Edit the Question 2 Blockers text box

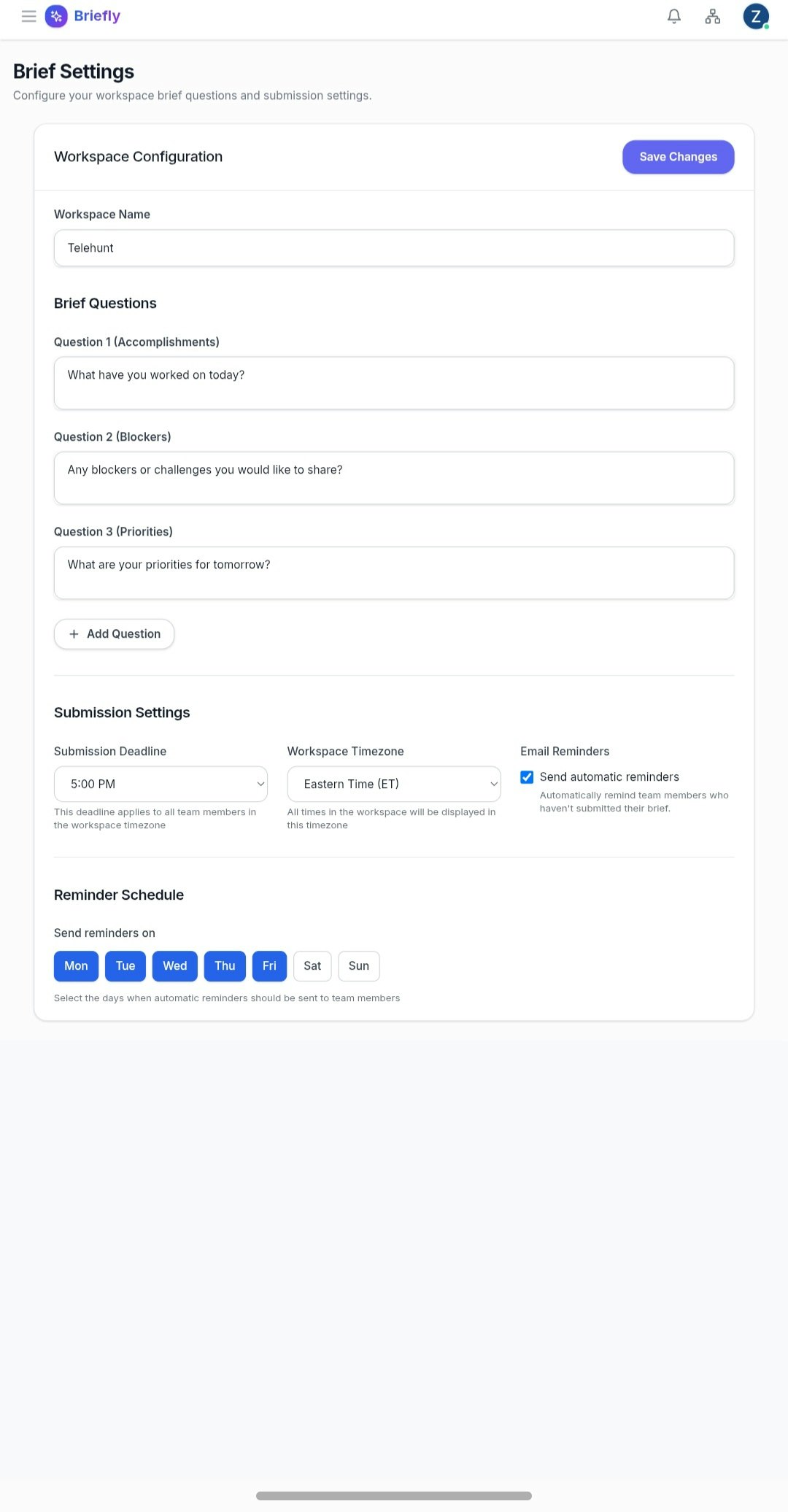394,478
